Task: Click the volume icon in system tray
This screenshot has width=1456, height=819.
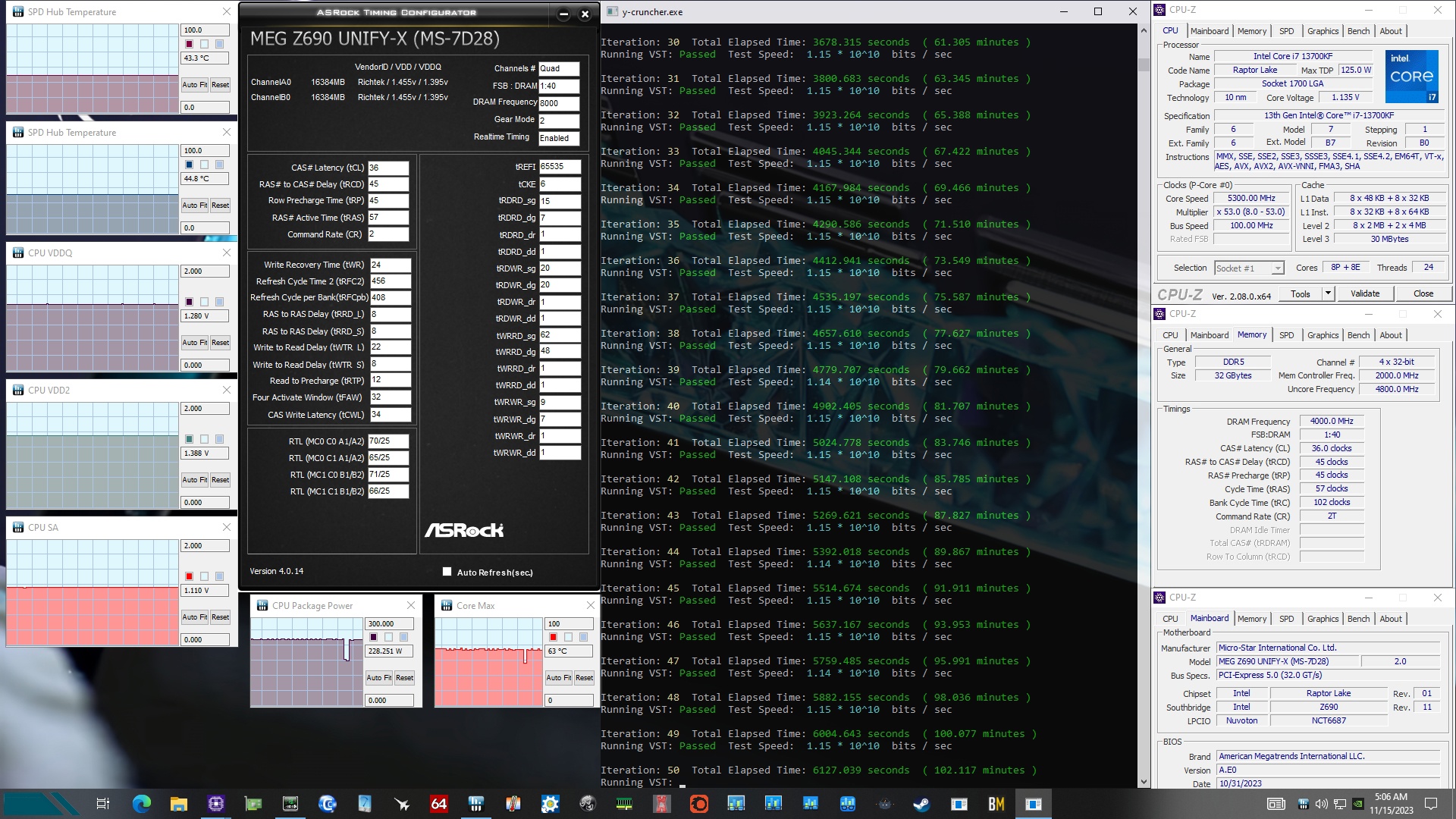Action: click(x=1322, y=804)
